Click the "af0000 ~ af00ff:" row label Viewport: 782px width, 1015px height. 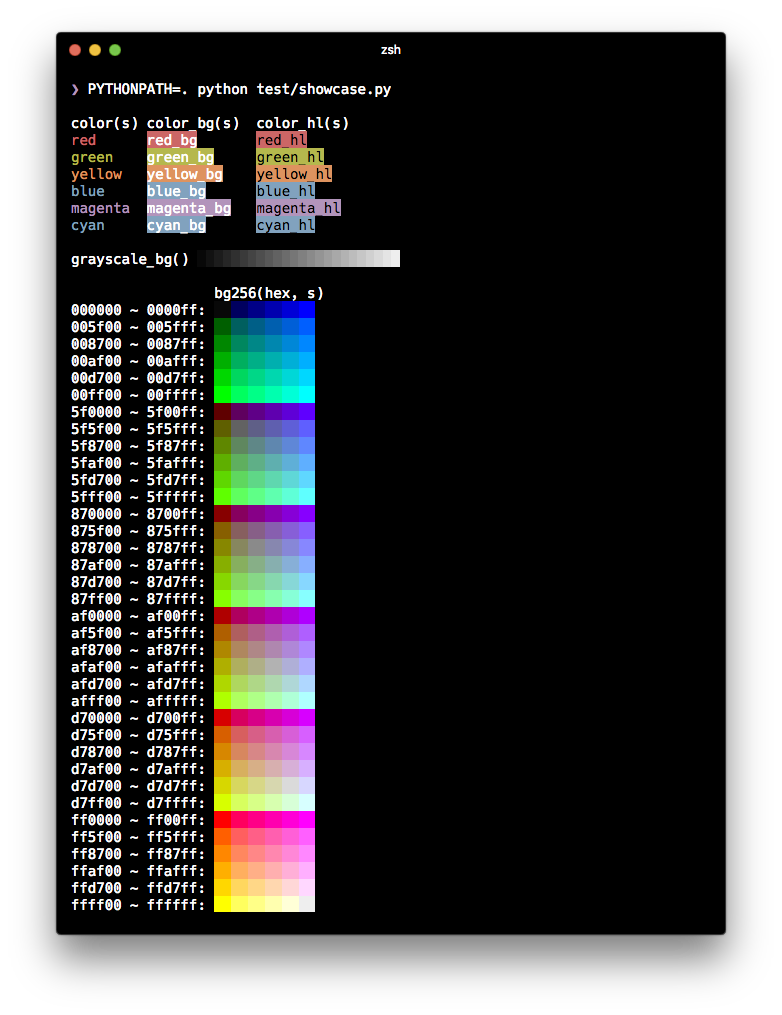coord(138,616)
